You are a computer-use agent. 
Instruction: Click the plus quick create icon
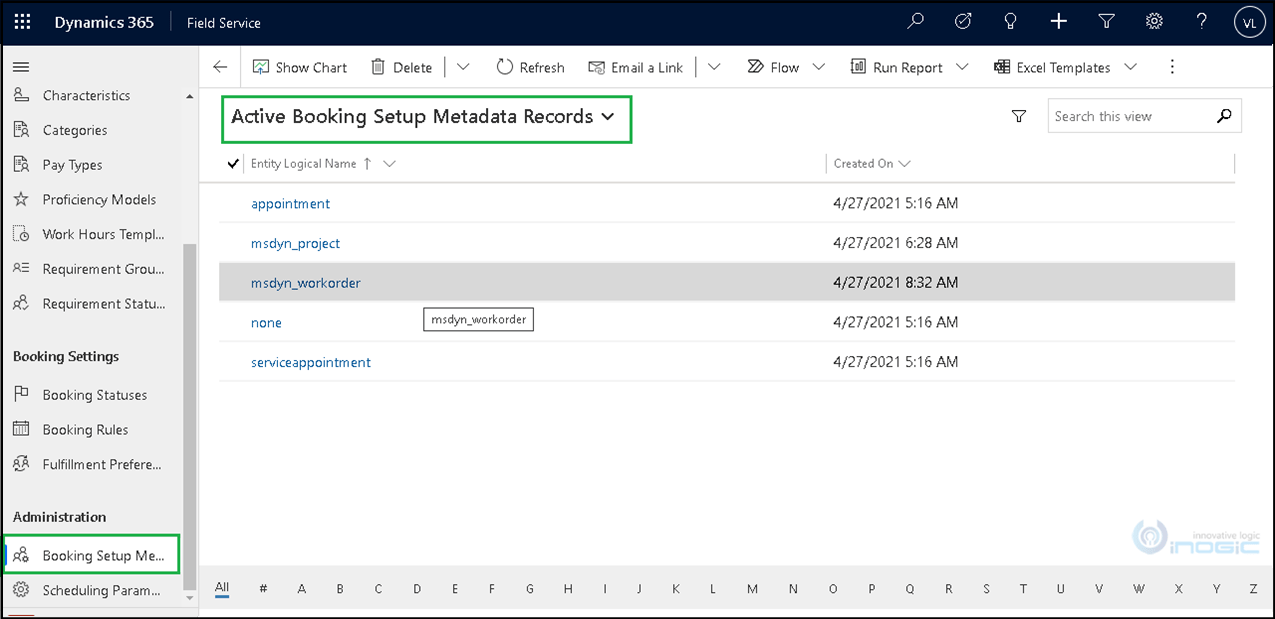1059,21
